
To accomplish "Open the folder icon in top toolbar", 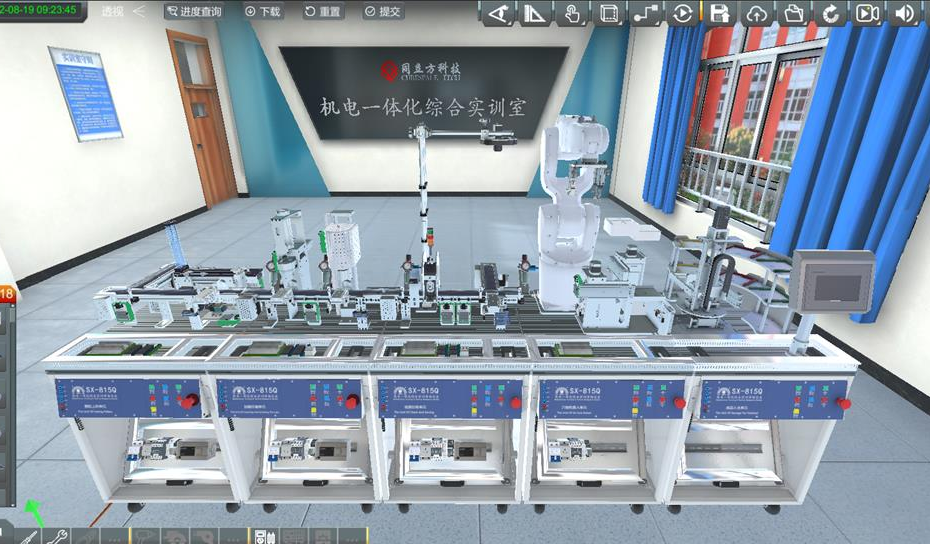I will (x=794, y=13).
